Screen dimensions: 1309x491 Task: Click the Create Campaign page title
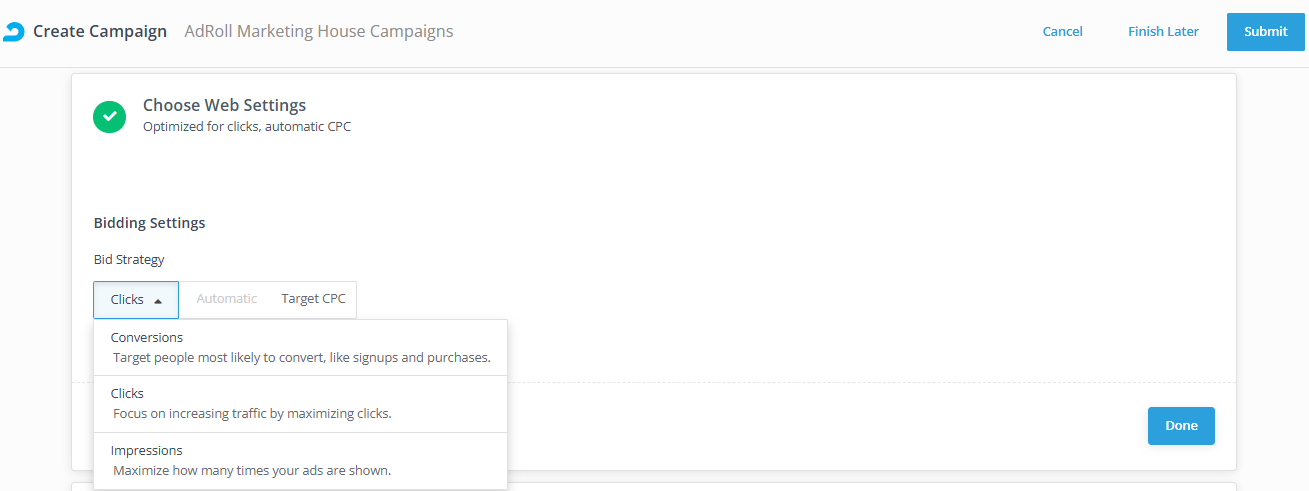(x=100, y=32)
